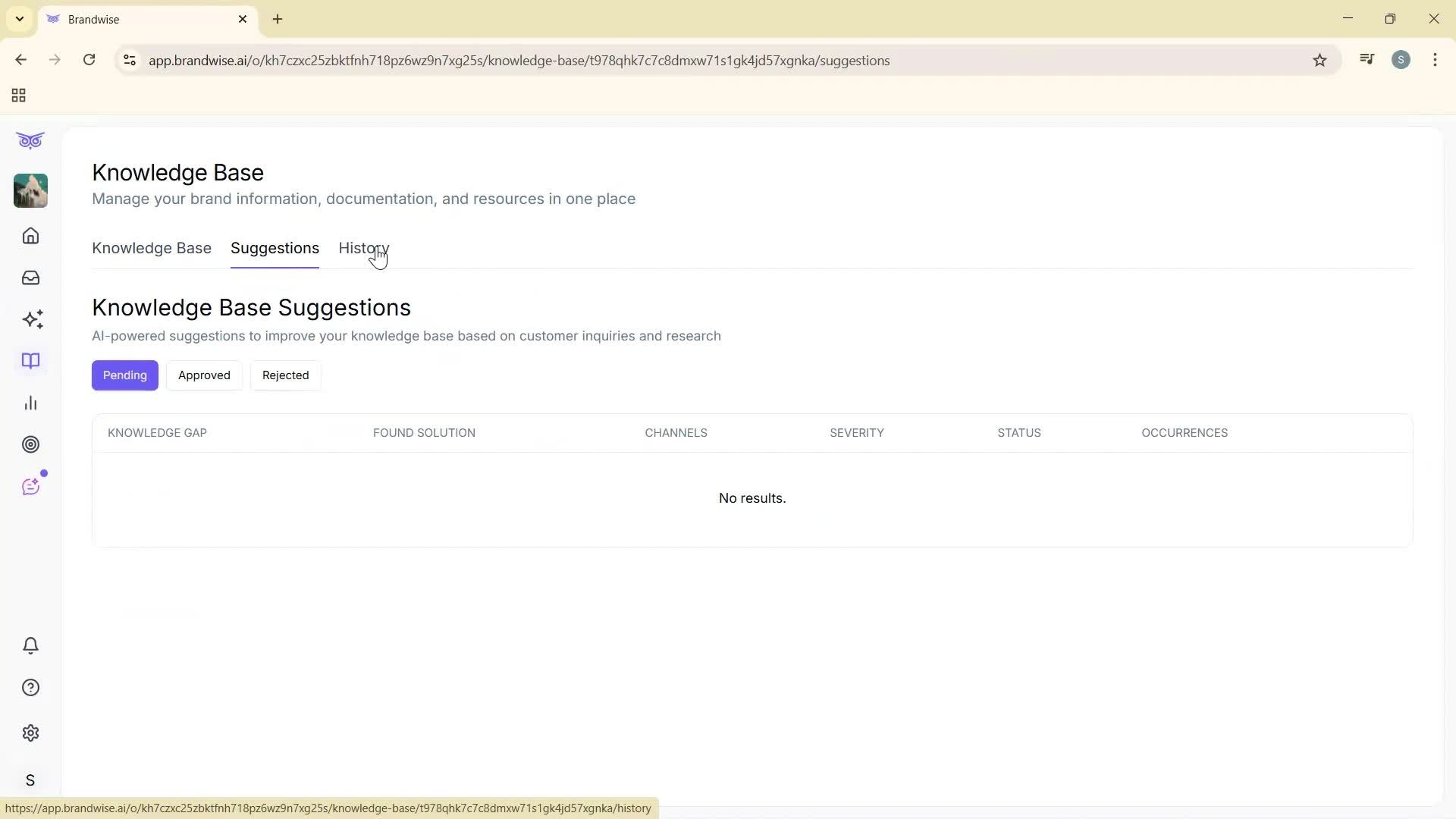This screenshot has width=1456, height=819.
Task: Open the Home section from the sidebar
Action: click(x=30, y=236)
